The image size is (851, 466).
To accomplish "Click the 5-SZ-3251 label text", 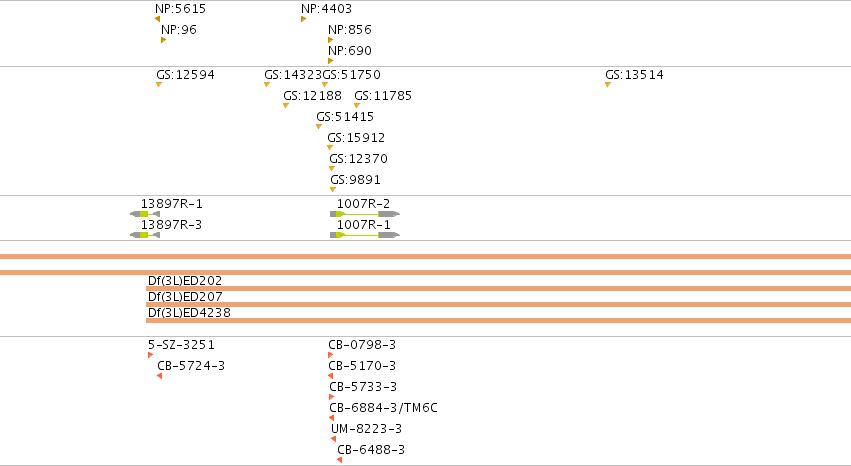I will click(181, 345).
